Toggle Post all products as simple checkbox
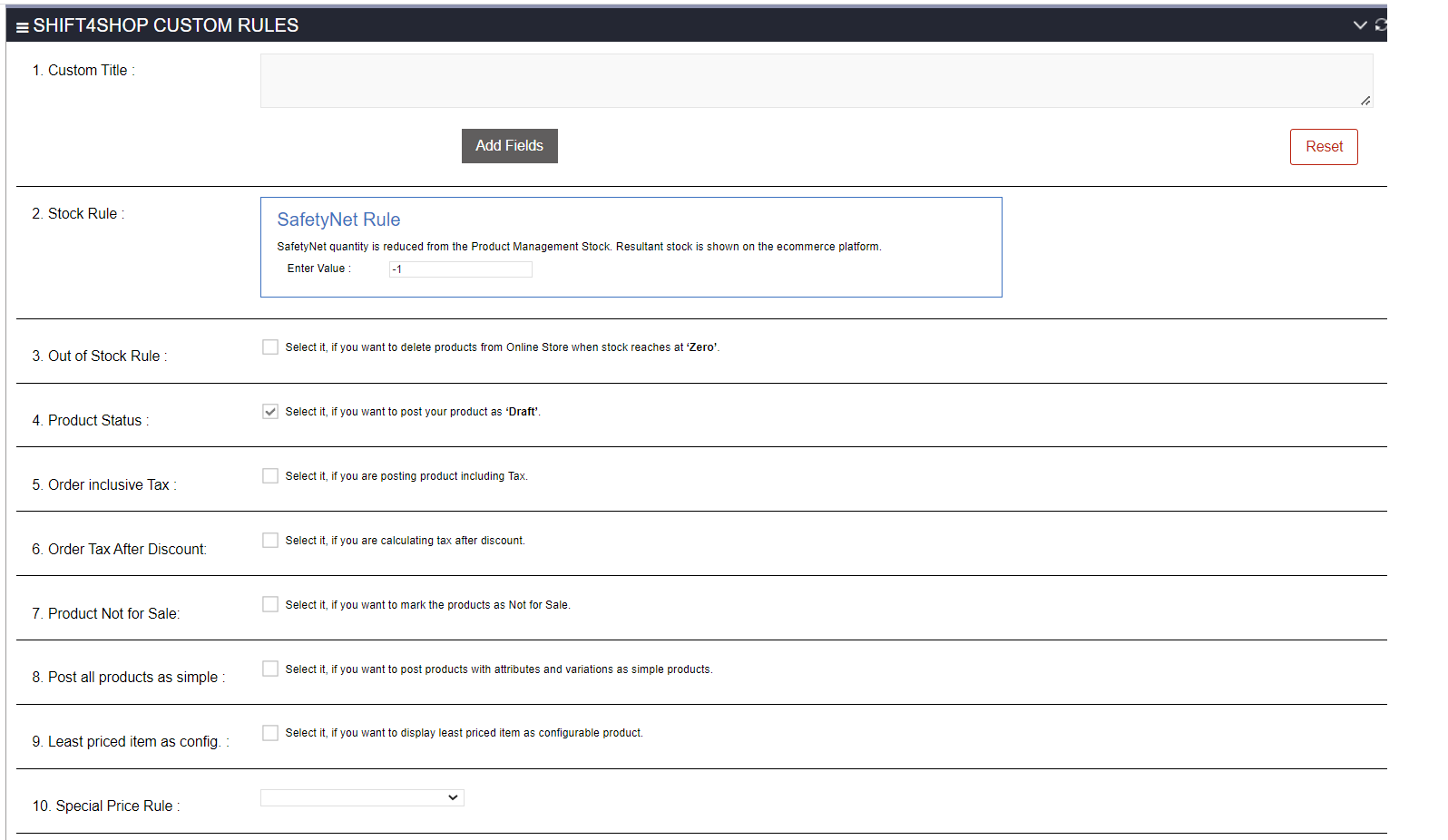 [270, 669]
